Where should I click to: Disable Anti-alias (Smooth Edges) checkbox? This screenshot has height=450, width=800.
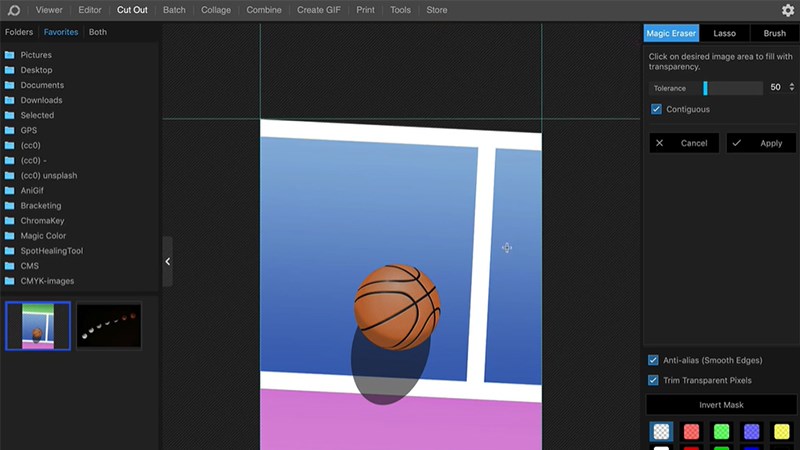click(x=654, y=360)
